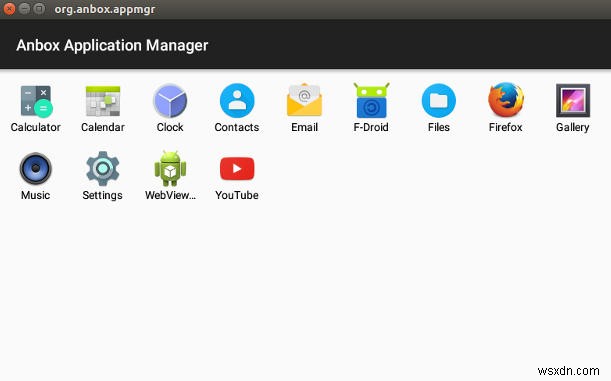
Task: Minimize the org.anbox.appmgr window
Action: 24,9
